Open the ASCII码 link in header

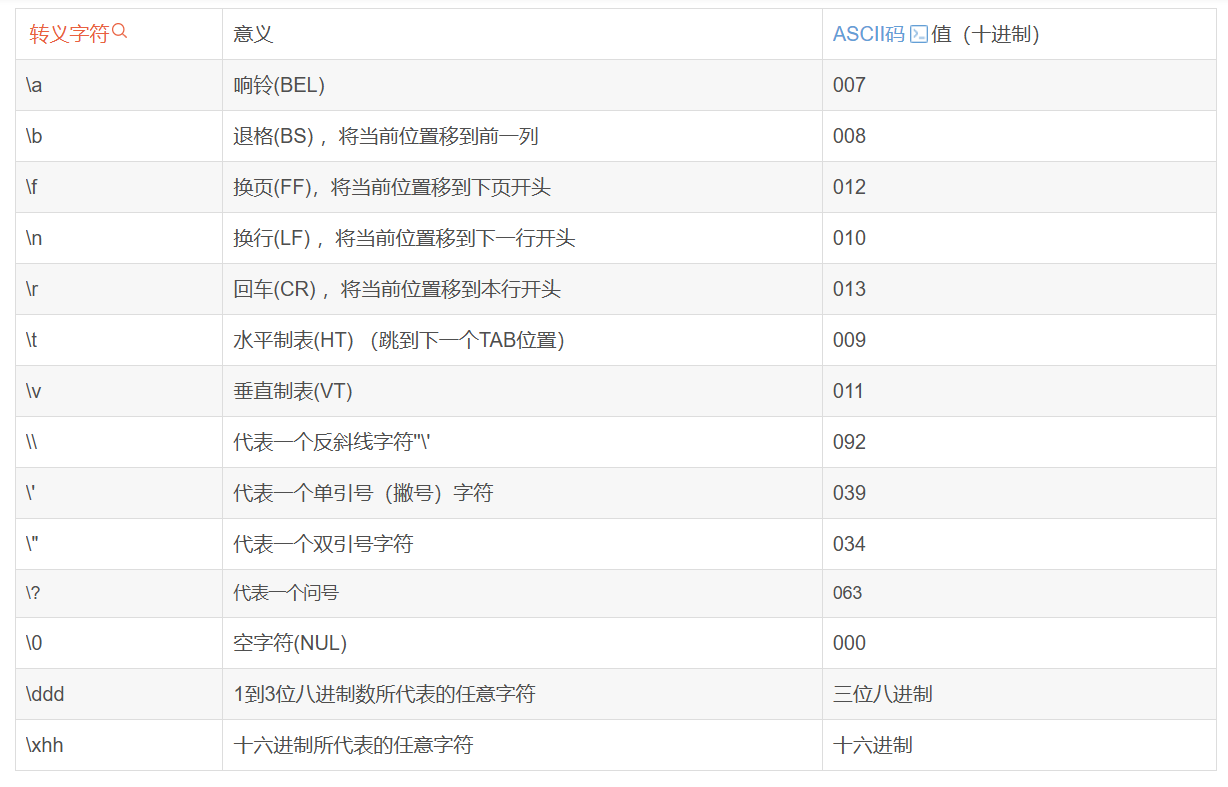click(x=869, y=34)
